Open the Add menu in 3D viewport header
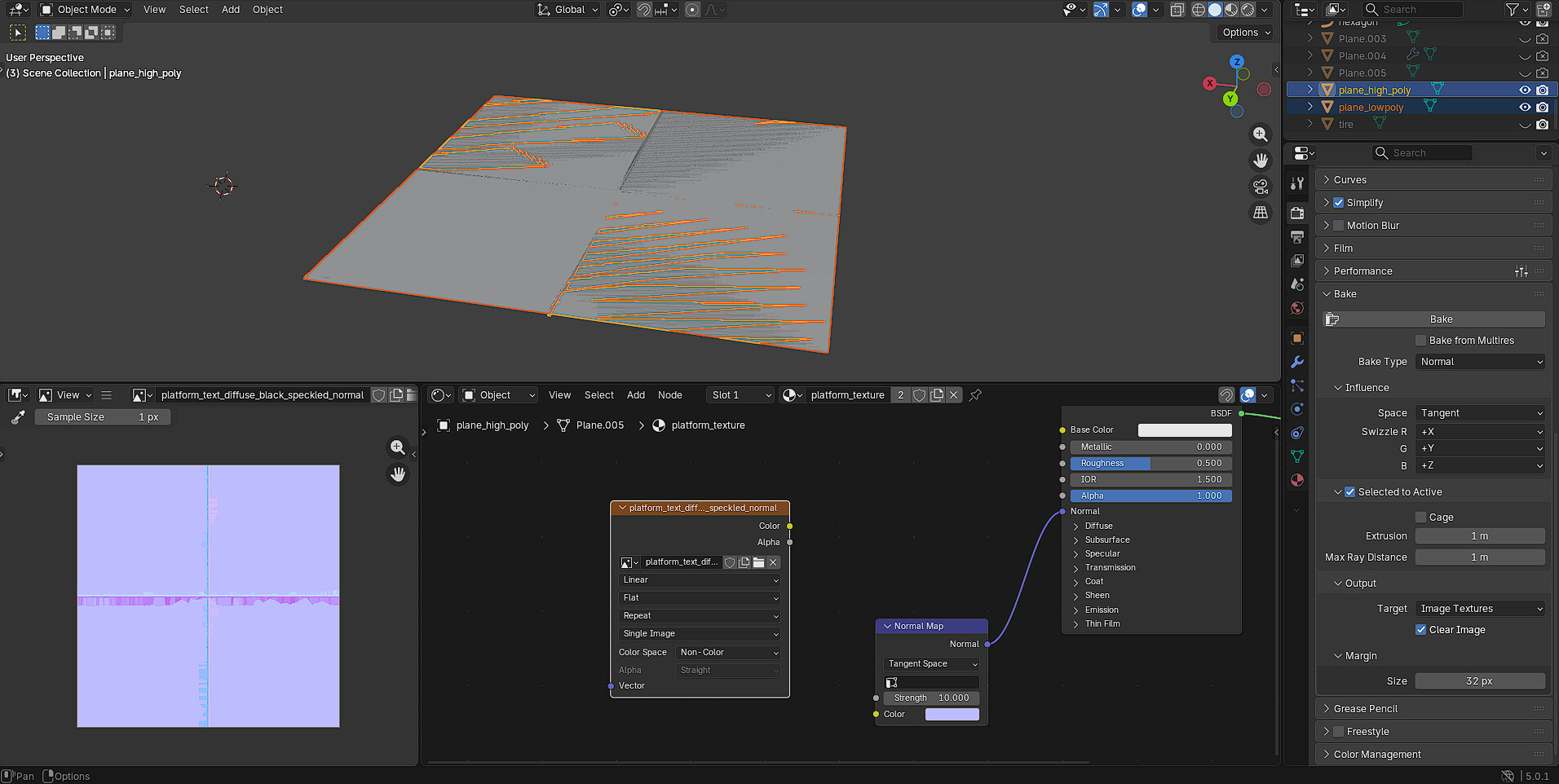The width and height of the screenshot is (1559, 784). click(x=231, y=10)
